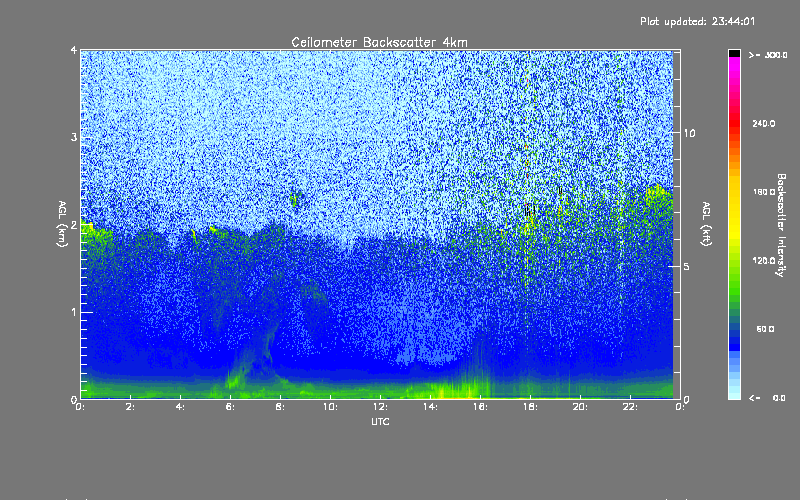Click the colorbar '<= 0.0' minimum label

coord(768,398)
